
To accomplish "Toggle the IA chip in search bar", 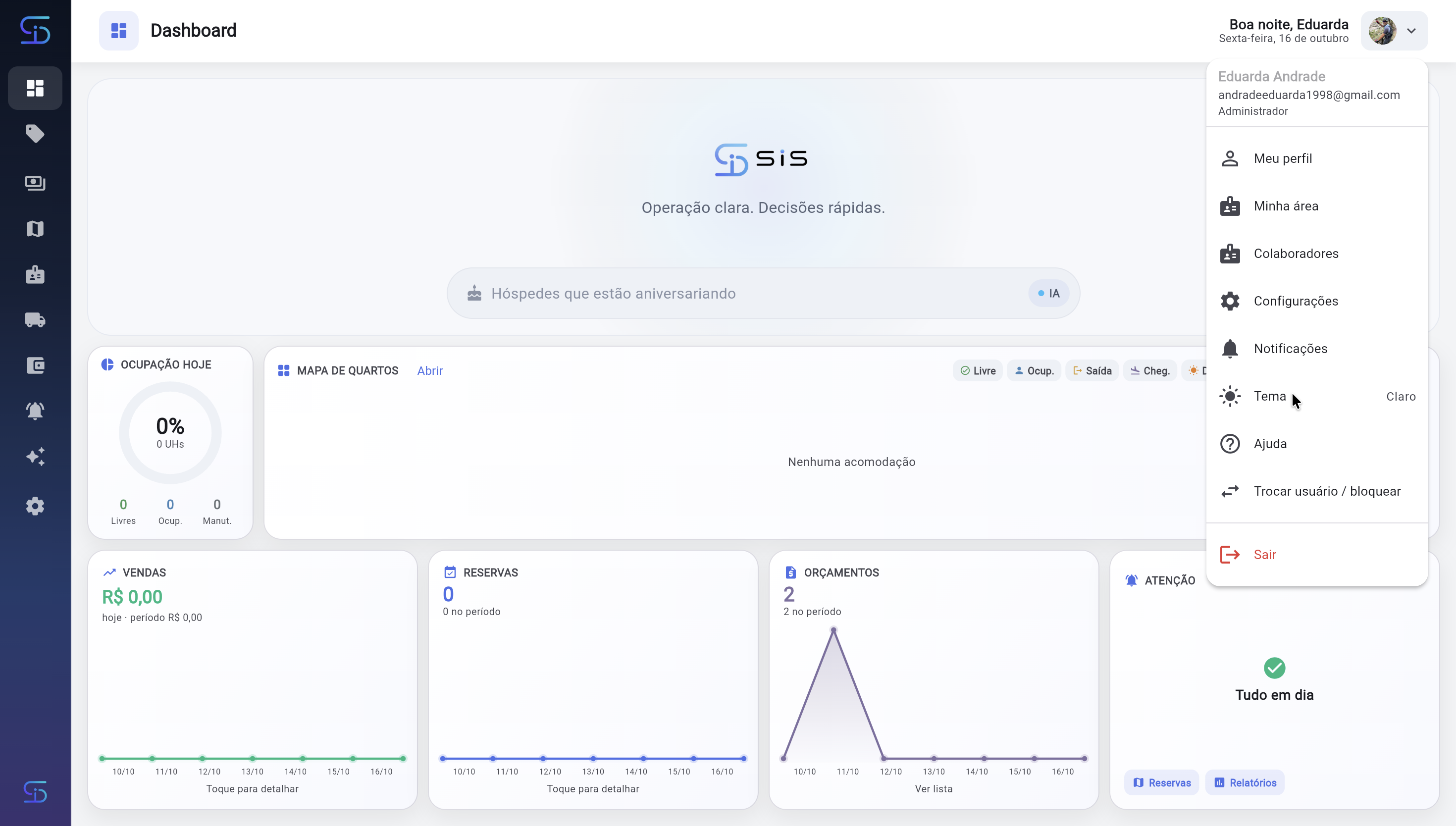I will coord(1049,293).
